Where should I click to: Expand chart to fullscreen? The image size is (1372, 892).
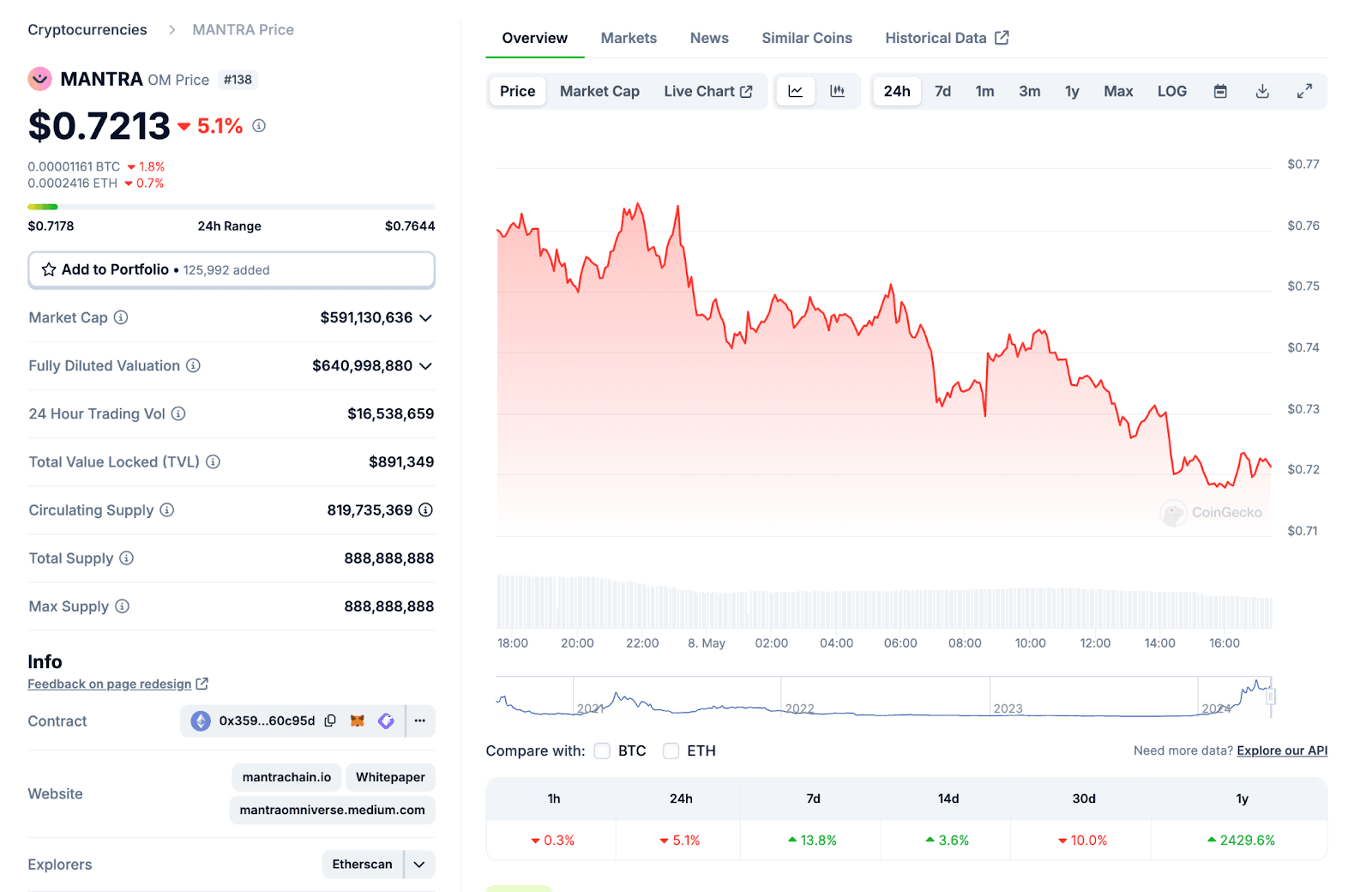(x=1304, y=91)
